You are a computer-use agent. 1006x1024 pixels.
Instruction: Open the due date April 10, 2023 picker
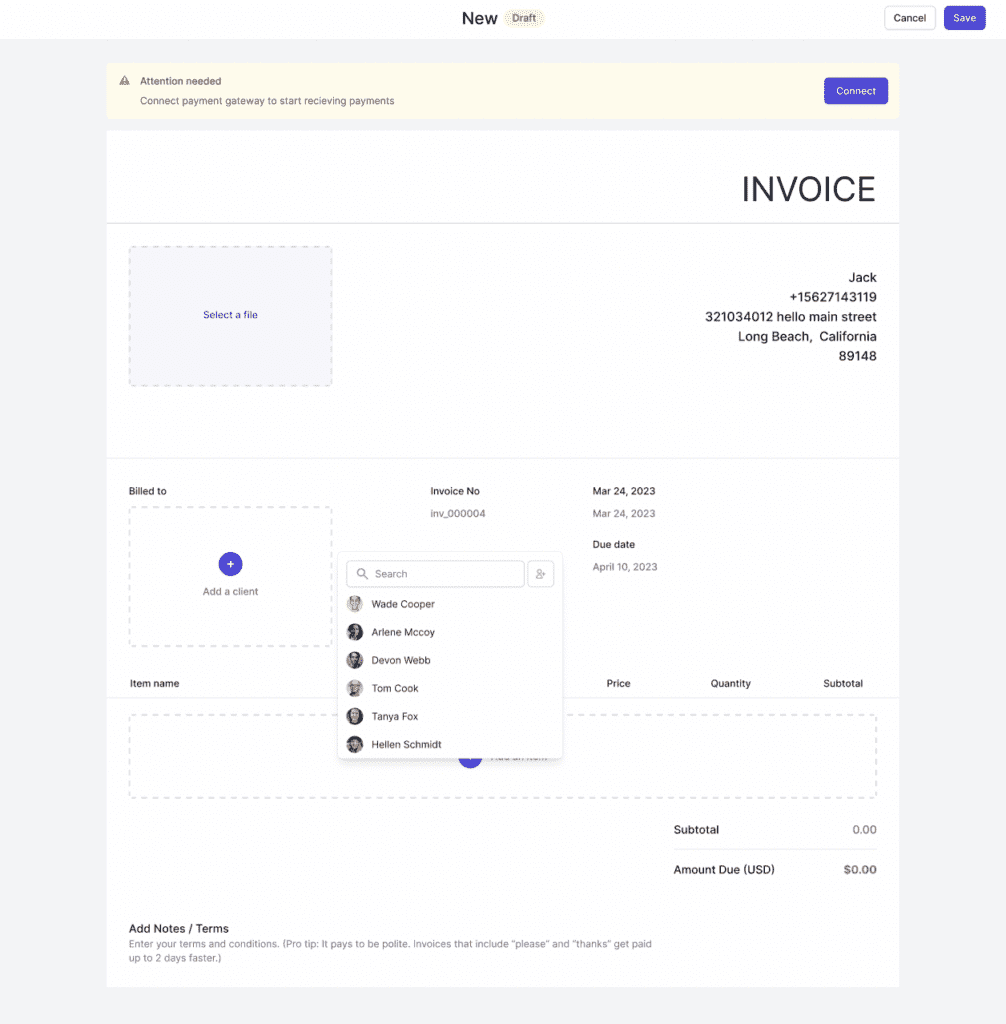[x=625, y=567]
